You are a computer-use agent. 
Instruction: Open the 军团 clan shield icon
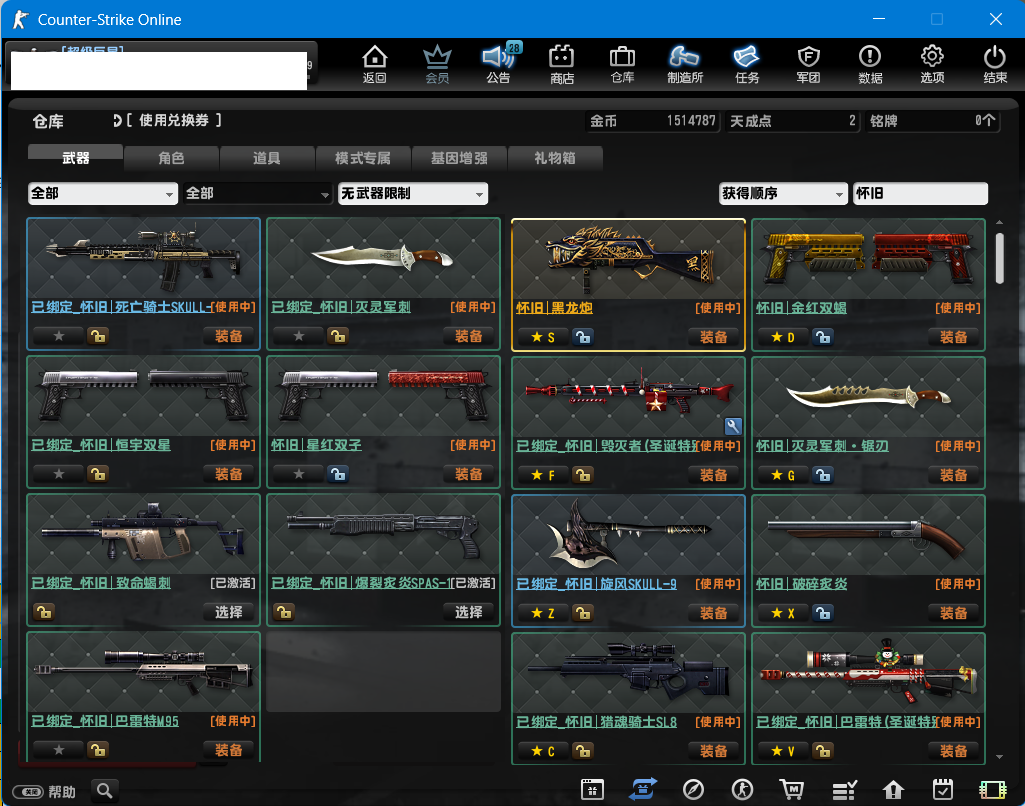tap(808, 64)
